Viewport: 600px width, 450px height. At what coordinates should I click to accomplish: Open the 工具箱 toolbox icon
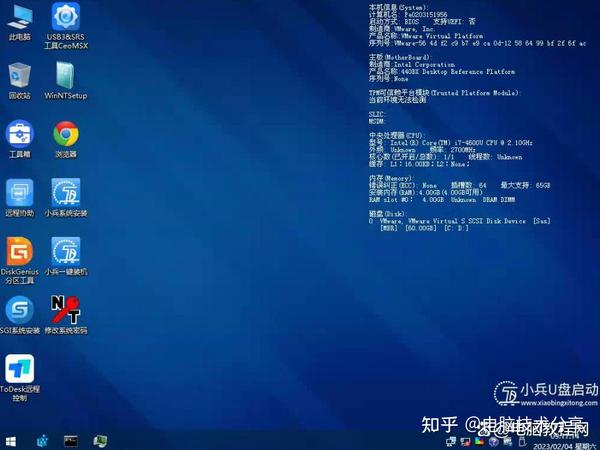point(20,139)
